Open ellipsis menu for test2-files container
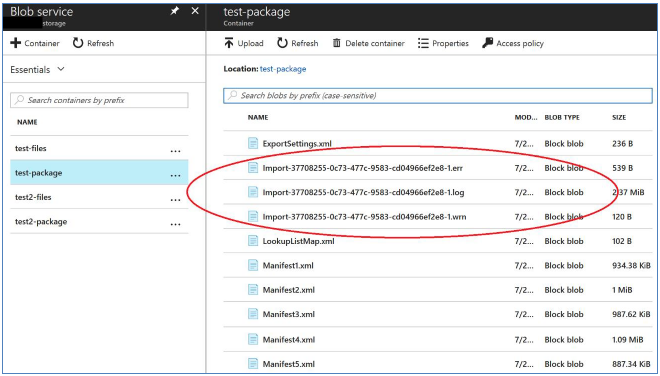This screenshot has height=376, width=660. tap(176, 200)
